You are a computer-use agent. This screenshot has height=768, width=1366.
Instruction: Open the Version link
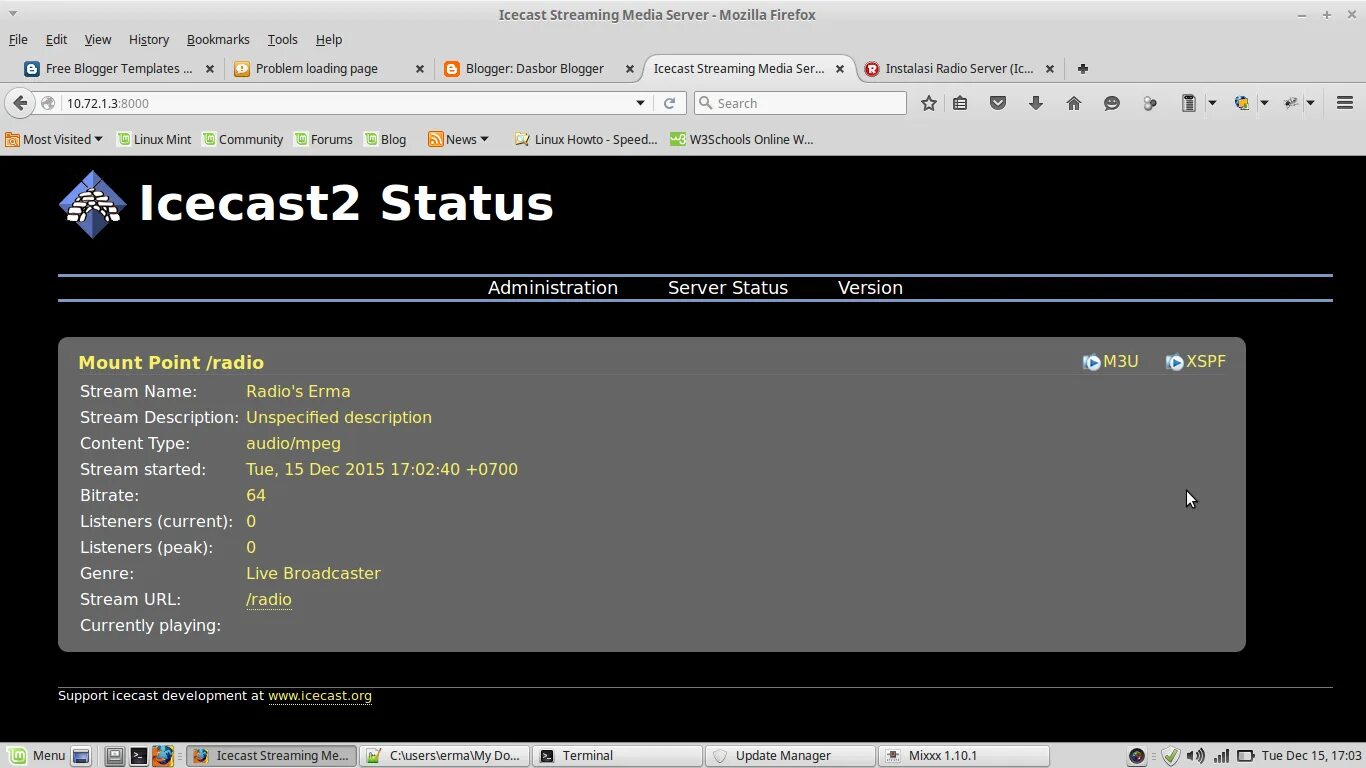[870, 288]
